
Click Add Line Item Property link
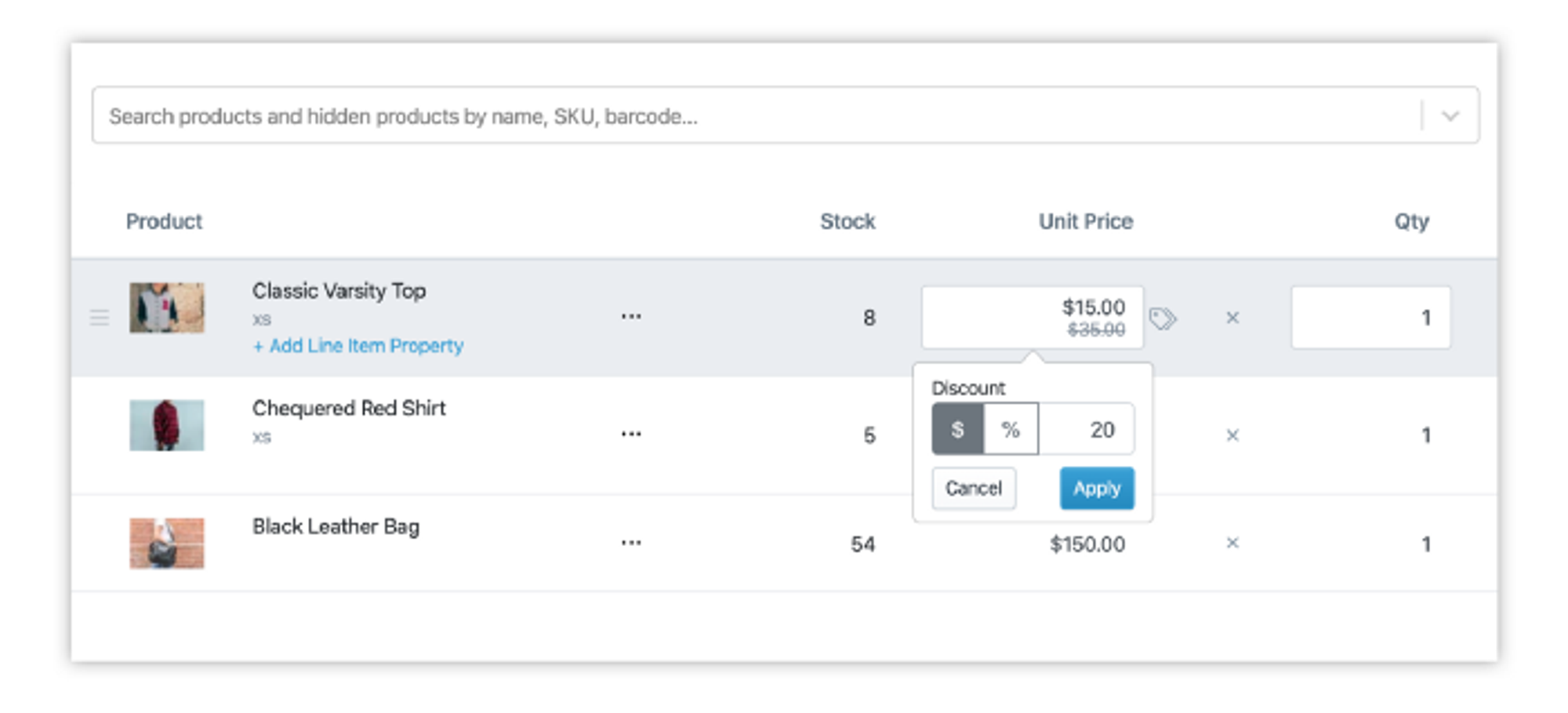(x=358, y=346)
